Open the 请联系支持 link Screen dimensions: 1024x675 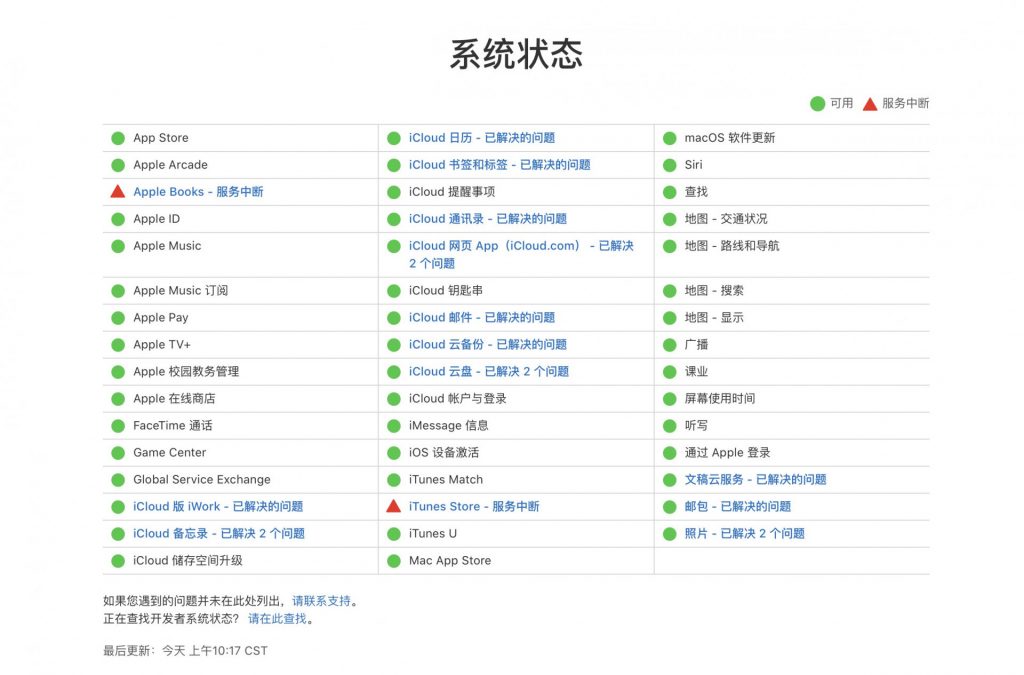[321, 601]
